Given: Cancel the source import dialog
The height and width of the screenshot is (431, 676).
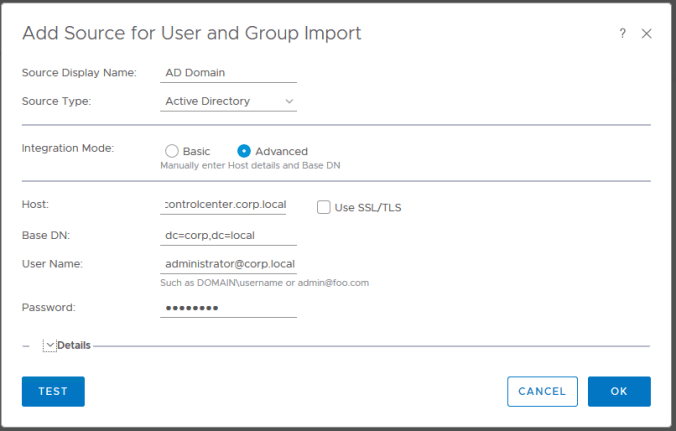Looking at the screenshot, I should click(542, 391).
